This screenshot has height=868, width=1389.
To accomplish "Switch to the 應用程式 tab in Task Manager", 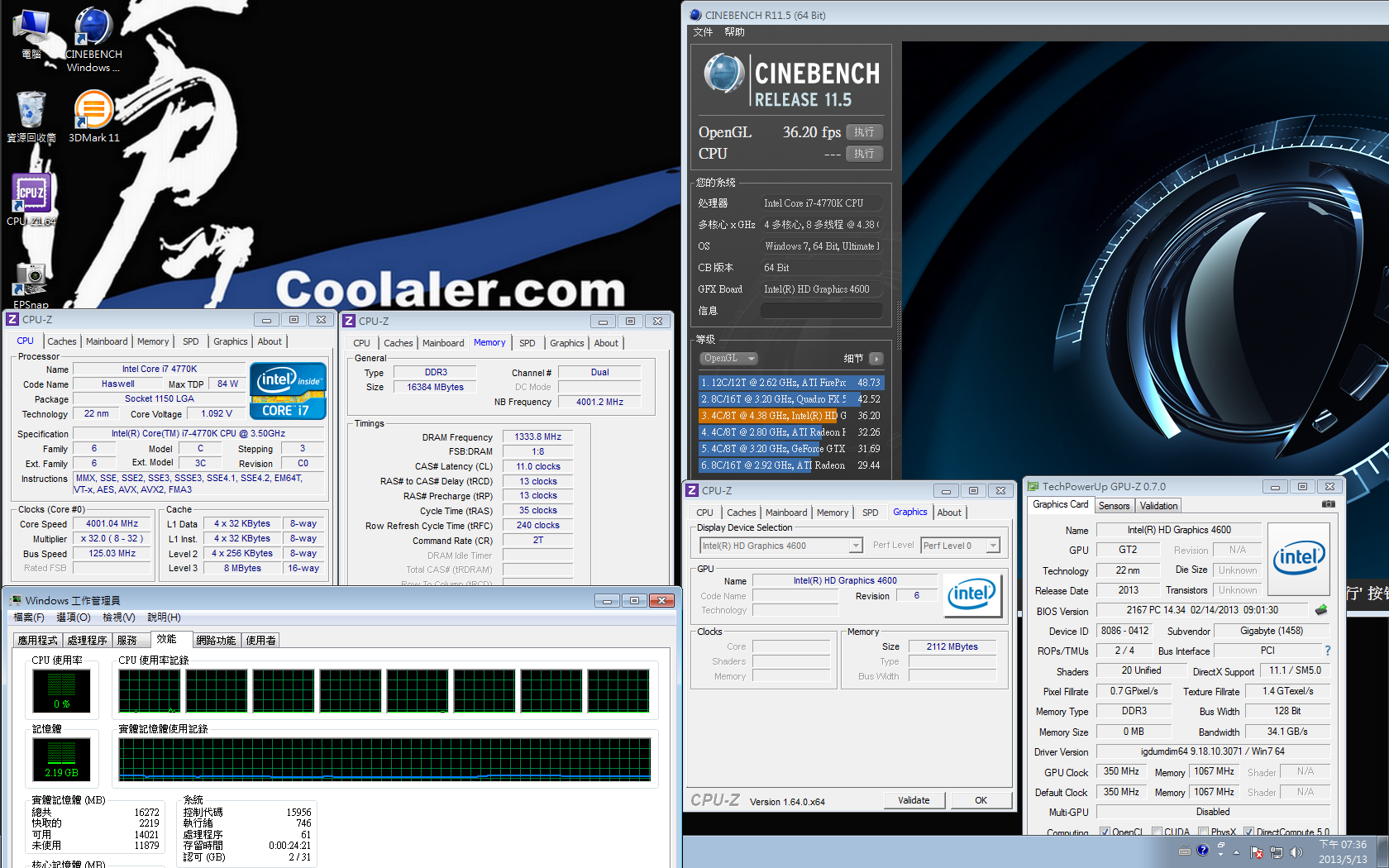I will coord(37,641).
